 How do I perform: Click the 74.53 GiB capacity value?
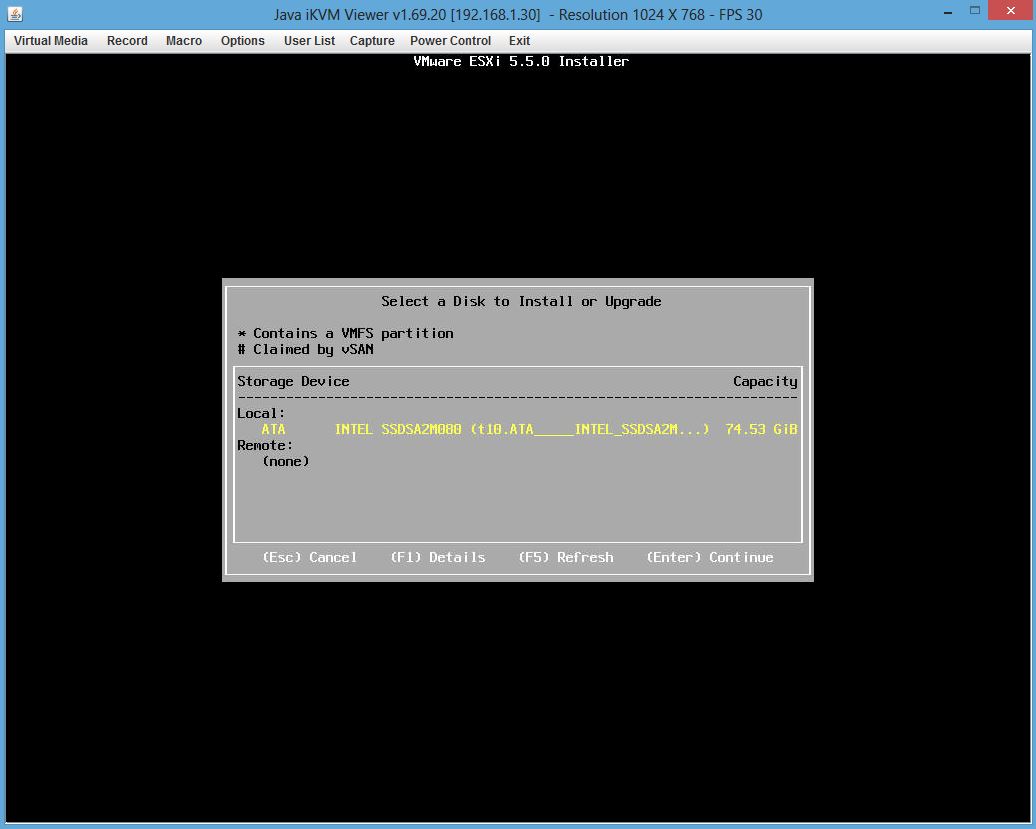click(761, 429)
